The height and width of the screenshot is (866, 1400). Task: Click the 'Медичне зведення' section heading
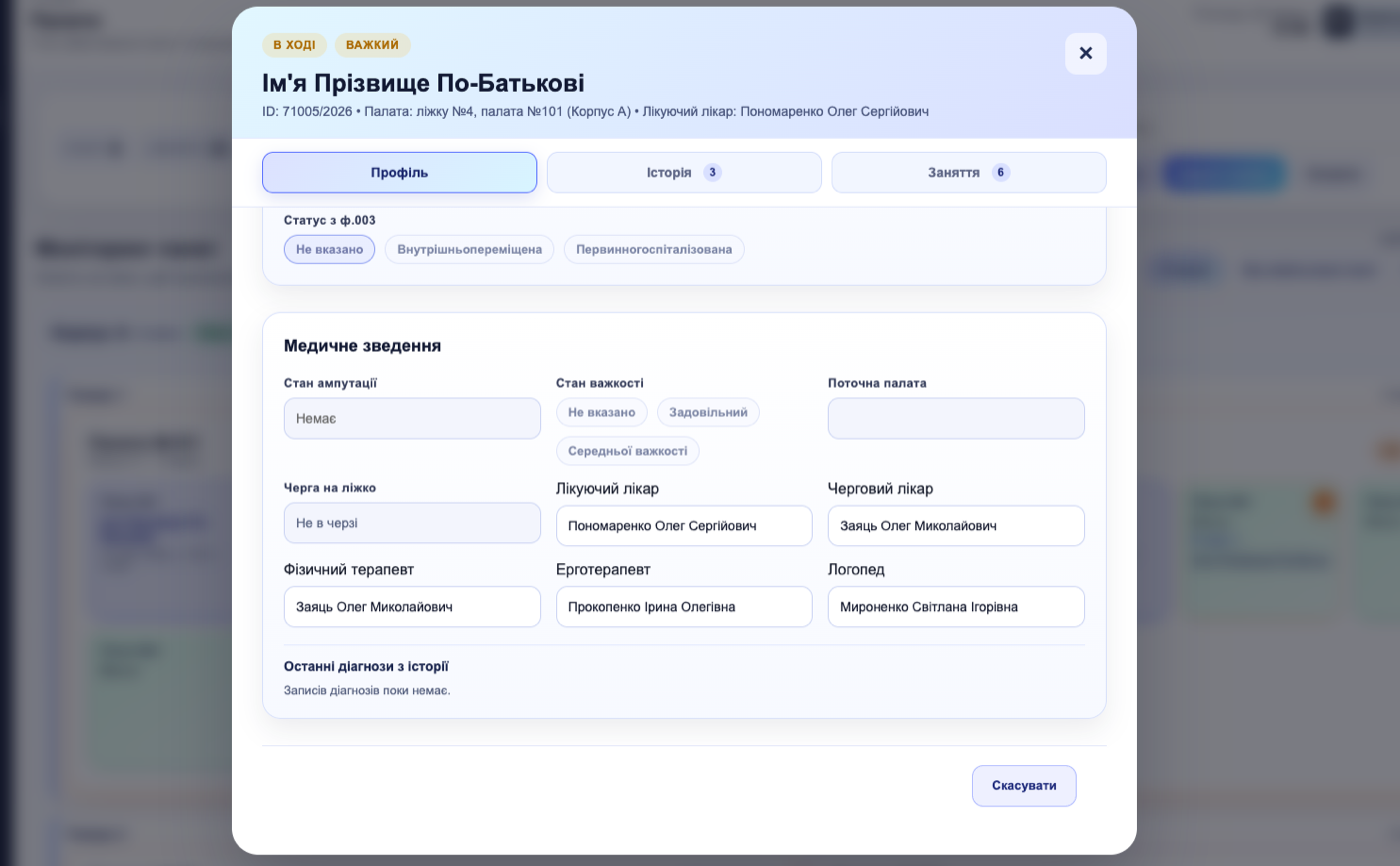(362, 346)
